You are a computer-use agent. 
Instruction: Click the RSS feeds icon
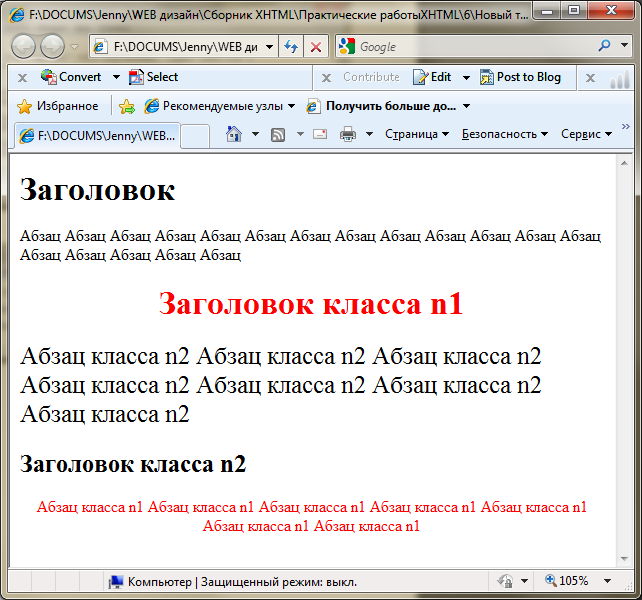[279, 134]
